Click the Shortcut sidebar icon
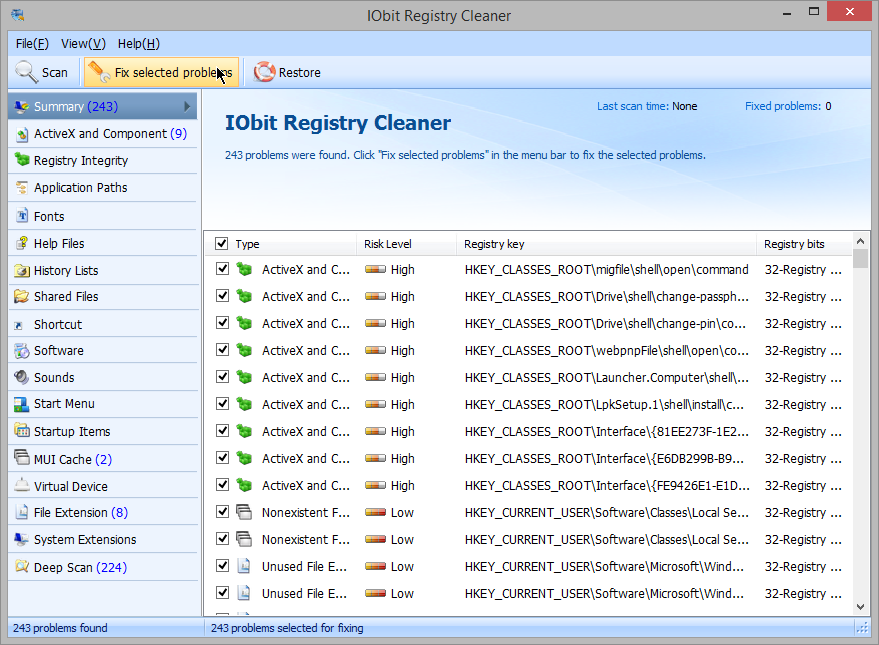This screenshot has height=645, width=879. pyautogui.click(x=19, y=326)
